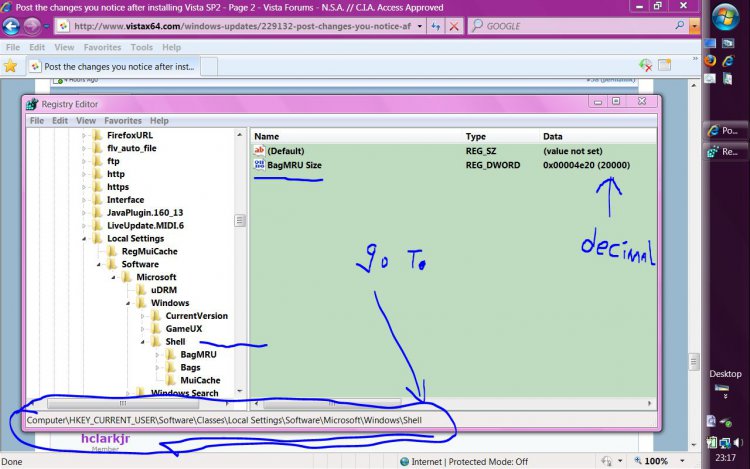Open the address bar URL history dropdown
Viewport: 750px width, 469px height.
[x=421, y=26]
